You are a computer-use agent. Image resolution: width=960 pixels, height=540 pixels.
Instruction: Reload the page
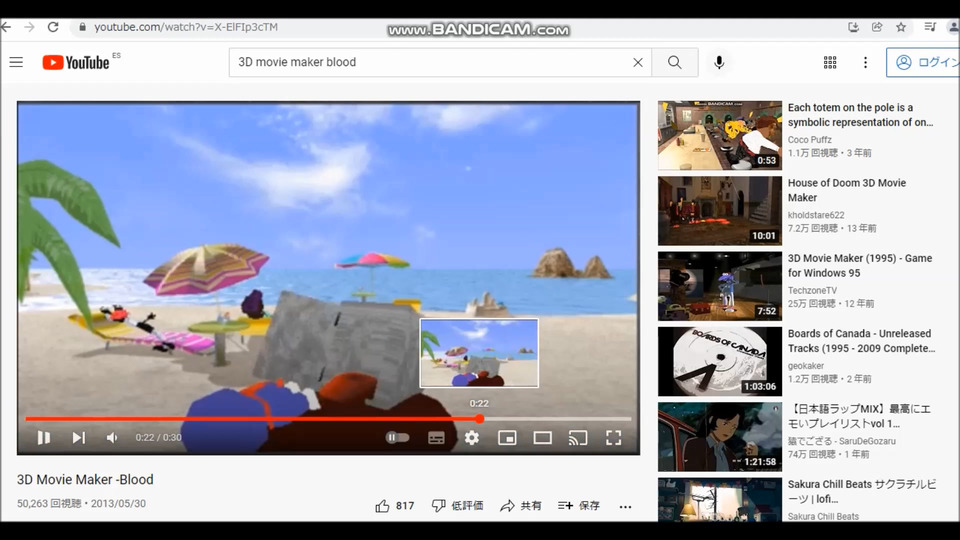[53, 27]
